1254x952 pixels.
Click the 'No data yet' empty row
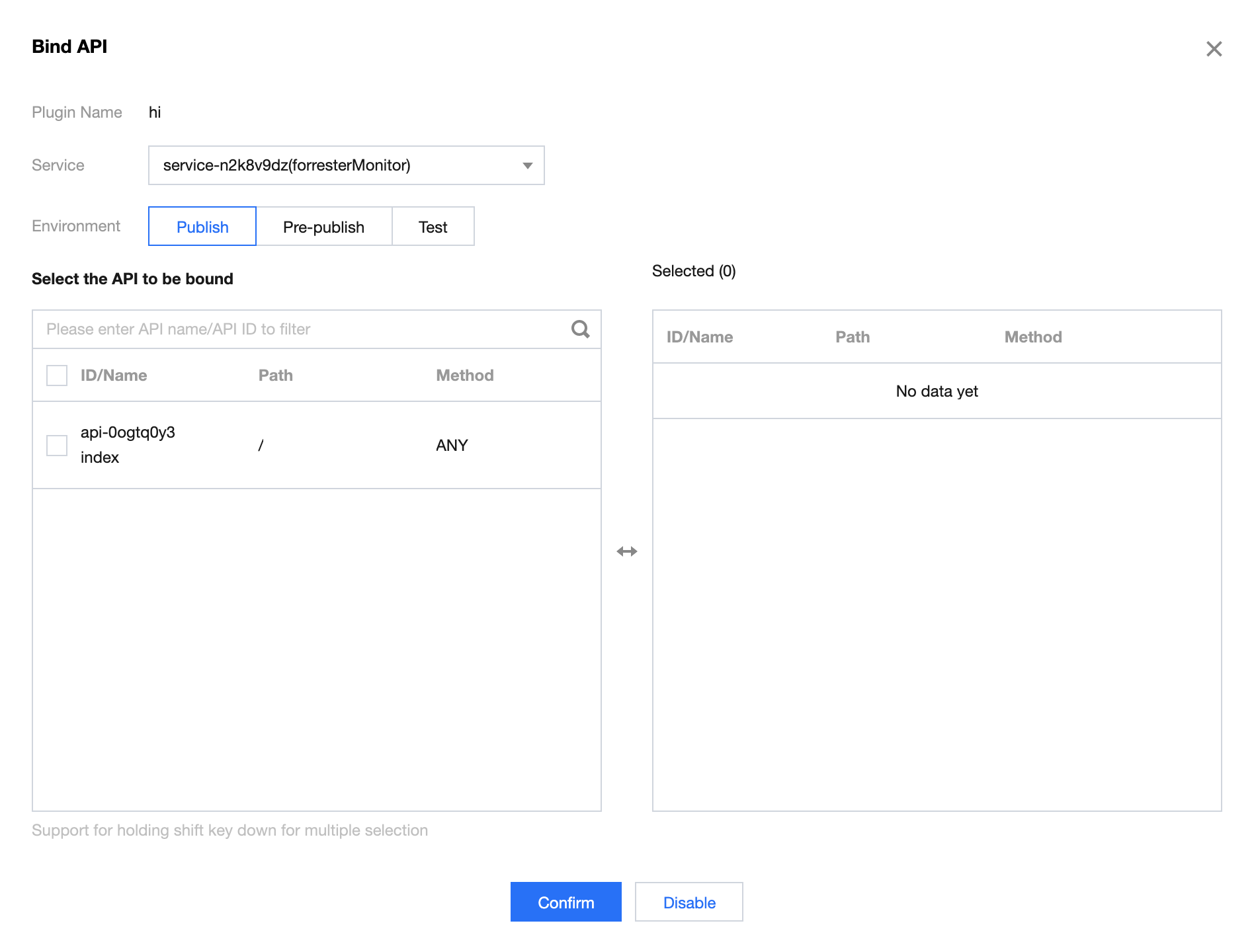click(937, 391)
